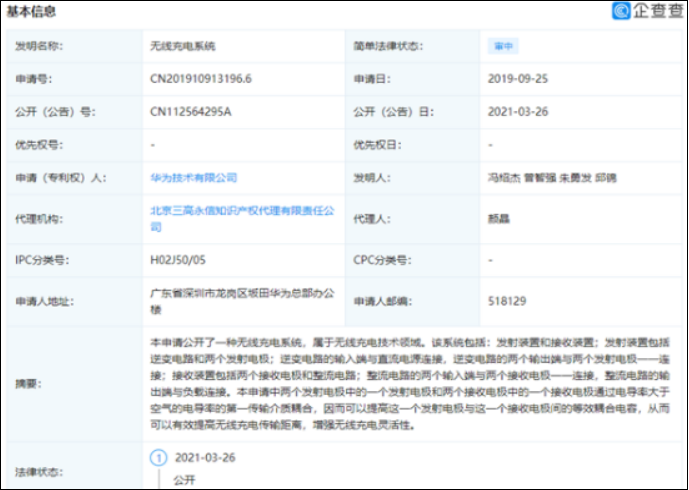Select the application number CN201910913196.6

click(201, 79)
